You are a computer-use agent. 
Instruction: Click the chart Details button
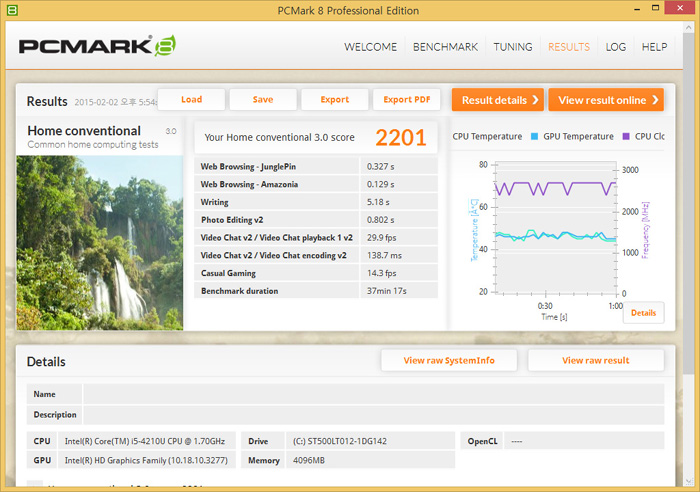(x=643, y=313)
